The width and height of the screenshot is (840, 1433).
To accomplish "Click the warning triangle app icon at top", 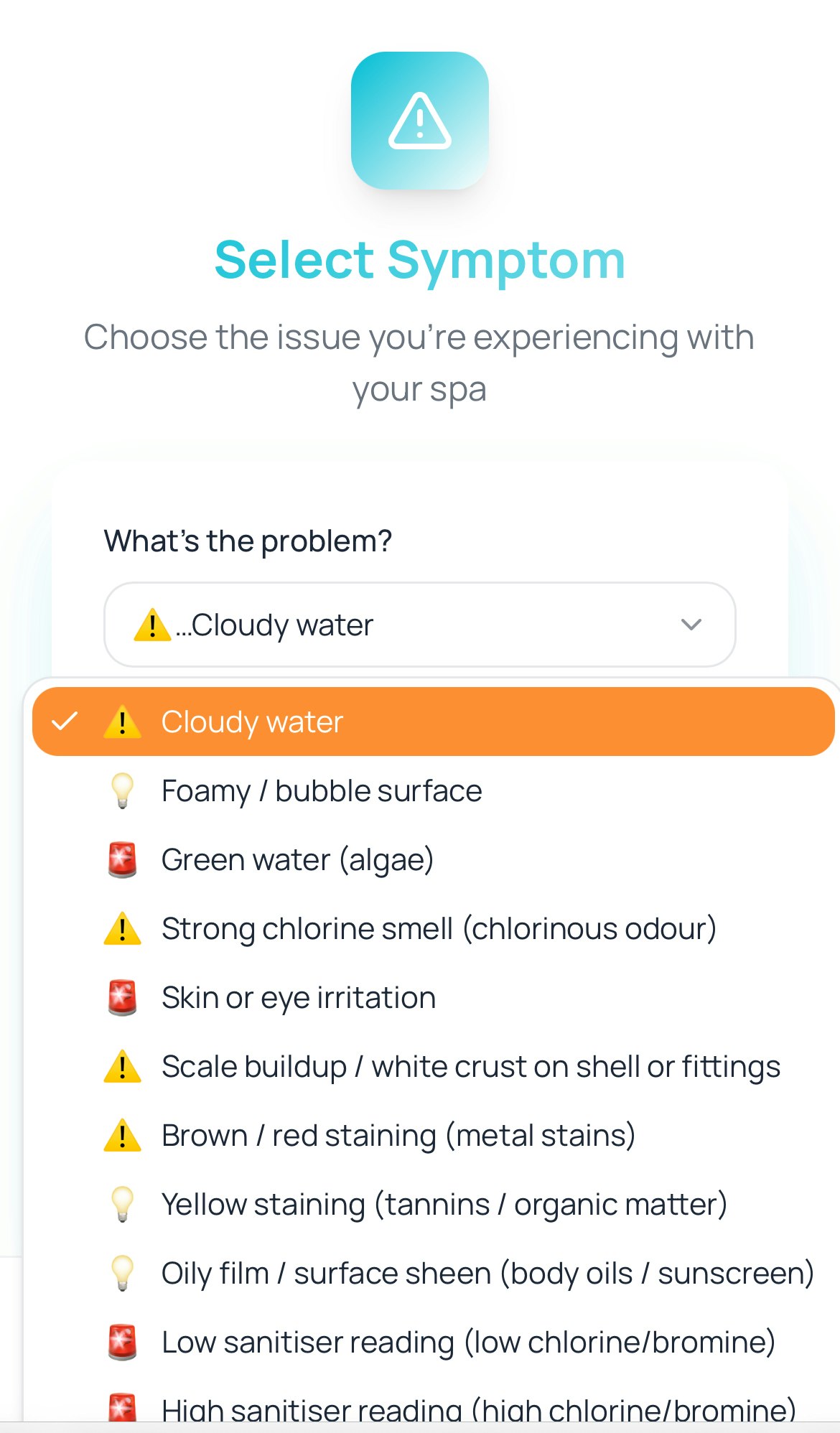I will click(x=419, y=119).
